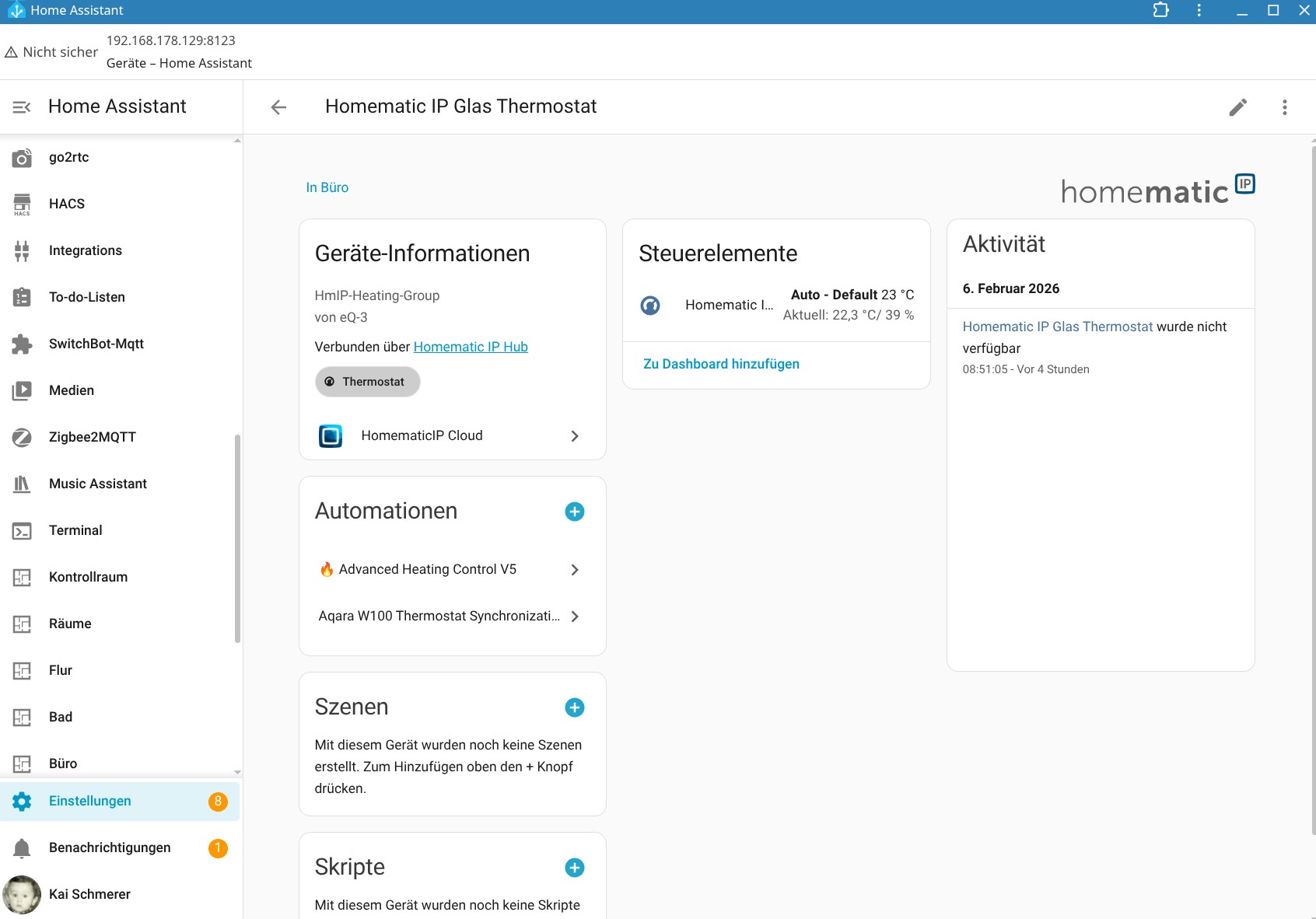Click the Einstellungen badge showing 8
Screen dimensions: 1316x919
tap(218, 802)
